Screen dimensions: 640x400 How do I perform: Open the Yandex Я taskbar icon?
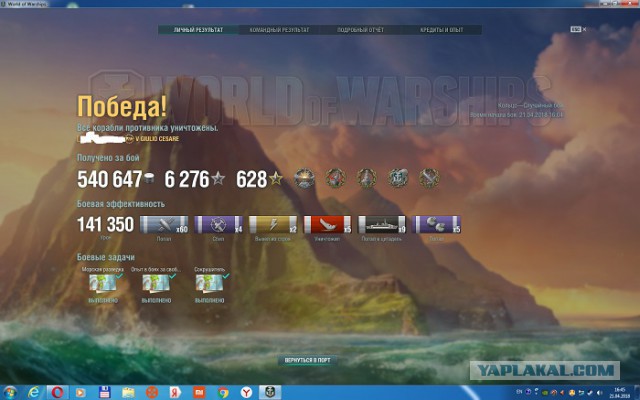[x=176, y=393]
